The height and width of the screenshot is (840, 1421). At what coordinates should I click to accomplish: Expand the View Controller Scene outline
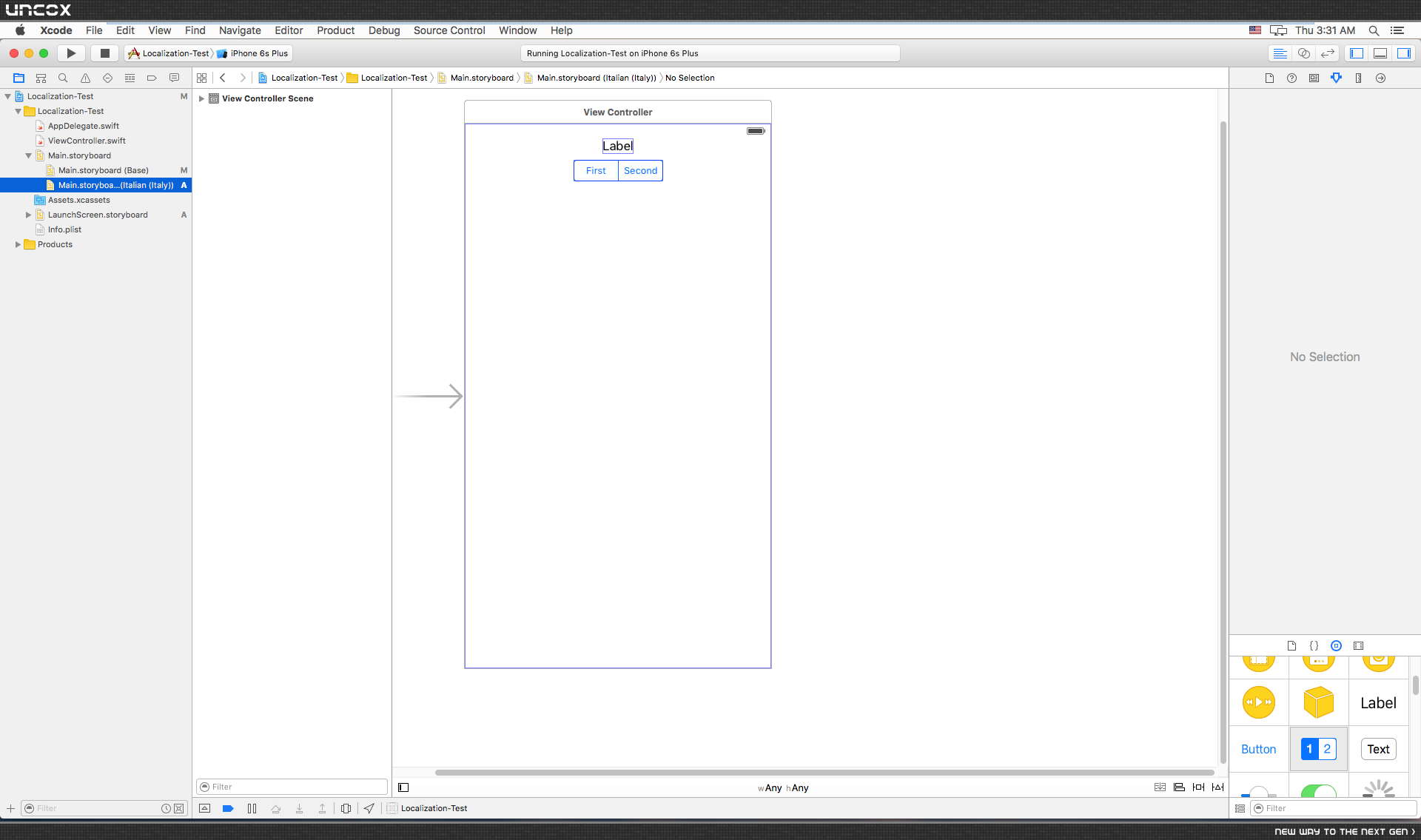coord(201,98)
